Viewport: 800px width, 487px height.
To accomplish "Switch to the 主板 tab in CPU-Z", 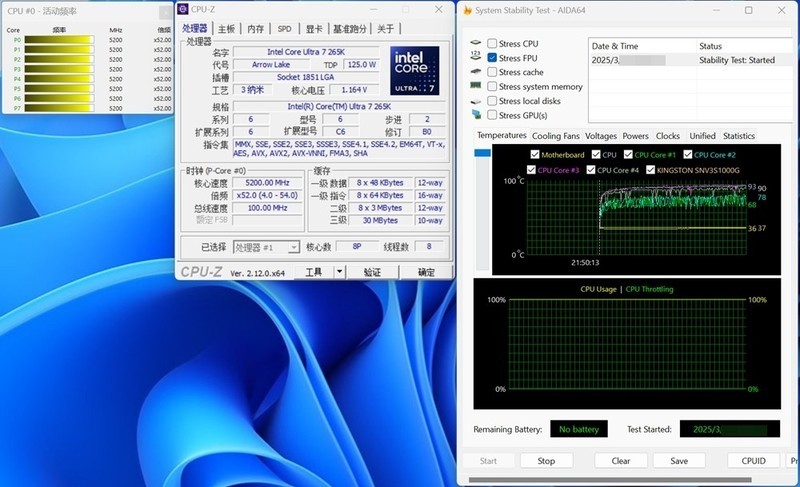I will tap(226, 29).
